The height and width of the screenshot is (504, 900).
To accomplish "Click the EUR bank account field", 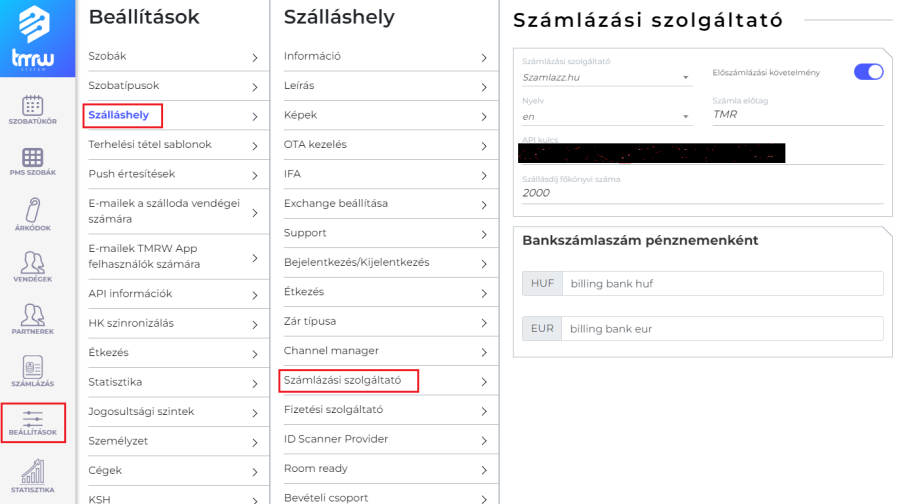I will (x=722, y=329).
